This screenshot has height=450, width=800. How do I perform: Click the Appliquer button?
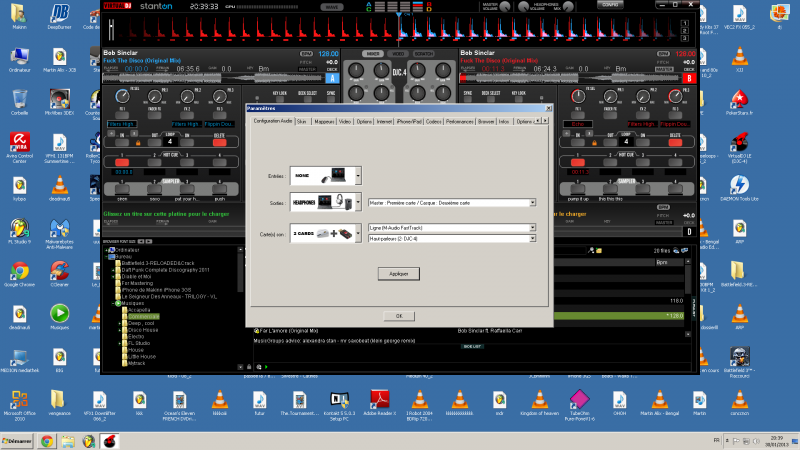click(398, 273)
